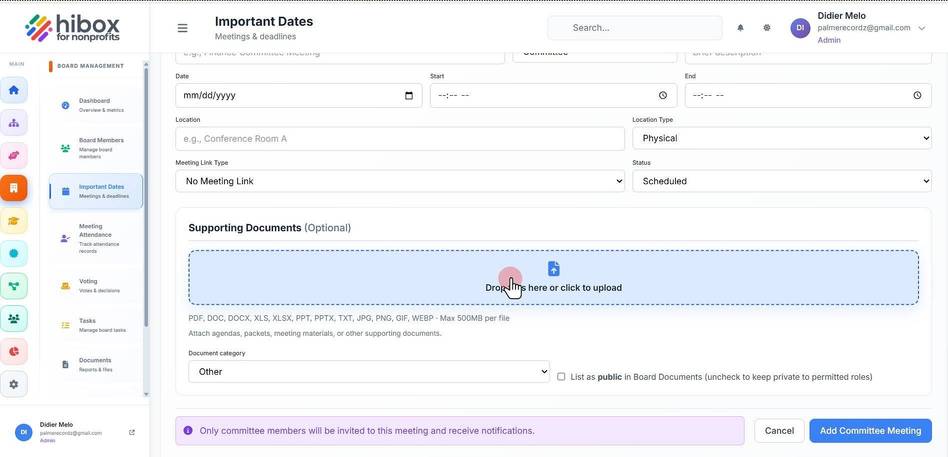Viewport: 948px width, 457px height.
Task: Open the settings gear in left sidebar
Action: coord(14,384)
